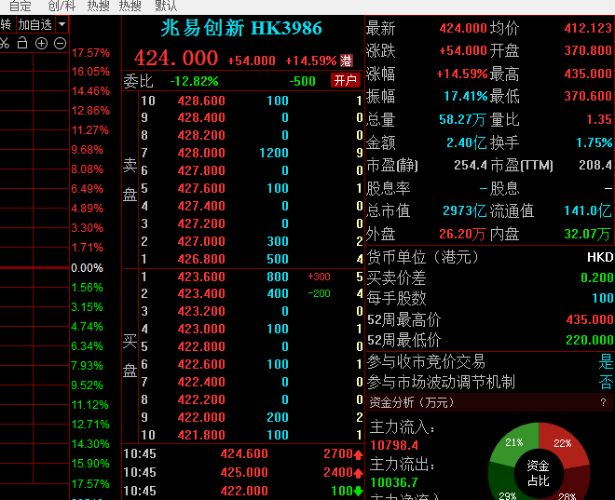This screenshot has height=500, width=615.
Task: Click the 外盘 value 26.20万
Action: [x=462, y=234]
